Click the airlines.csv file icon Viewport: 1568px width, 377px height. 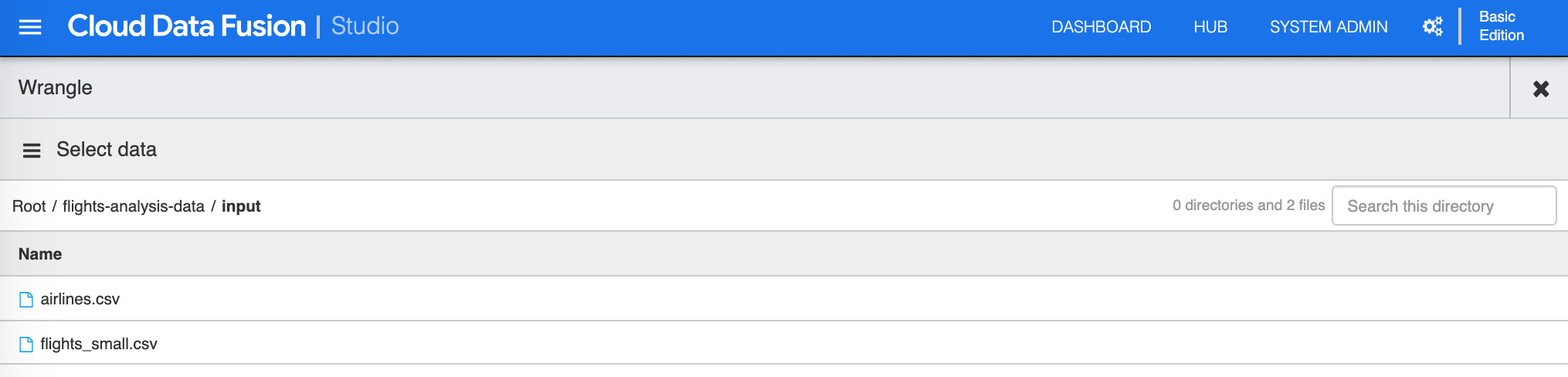pos(26,300)
